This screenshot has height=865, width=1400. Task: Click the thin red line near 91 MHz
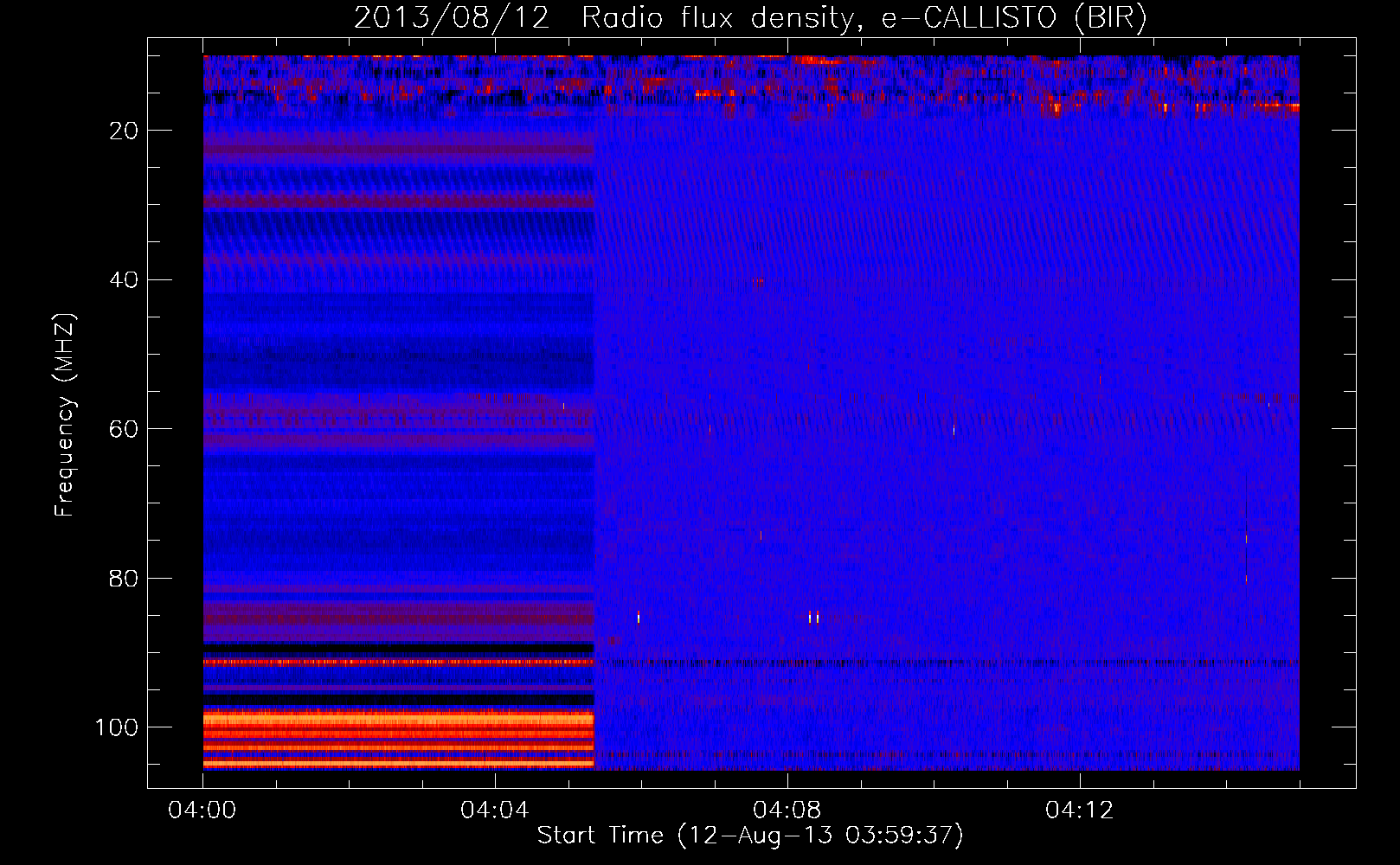click(x=399, y=662)
